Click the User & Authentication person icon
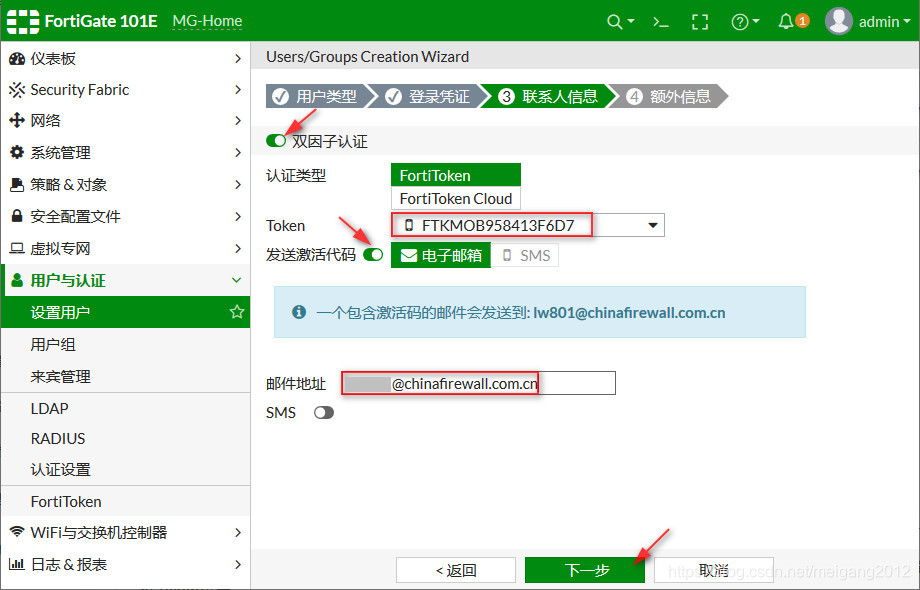Viewport: 920px width, 590px height. coord(17,280)
